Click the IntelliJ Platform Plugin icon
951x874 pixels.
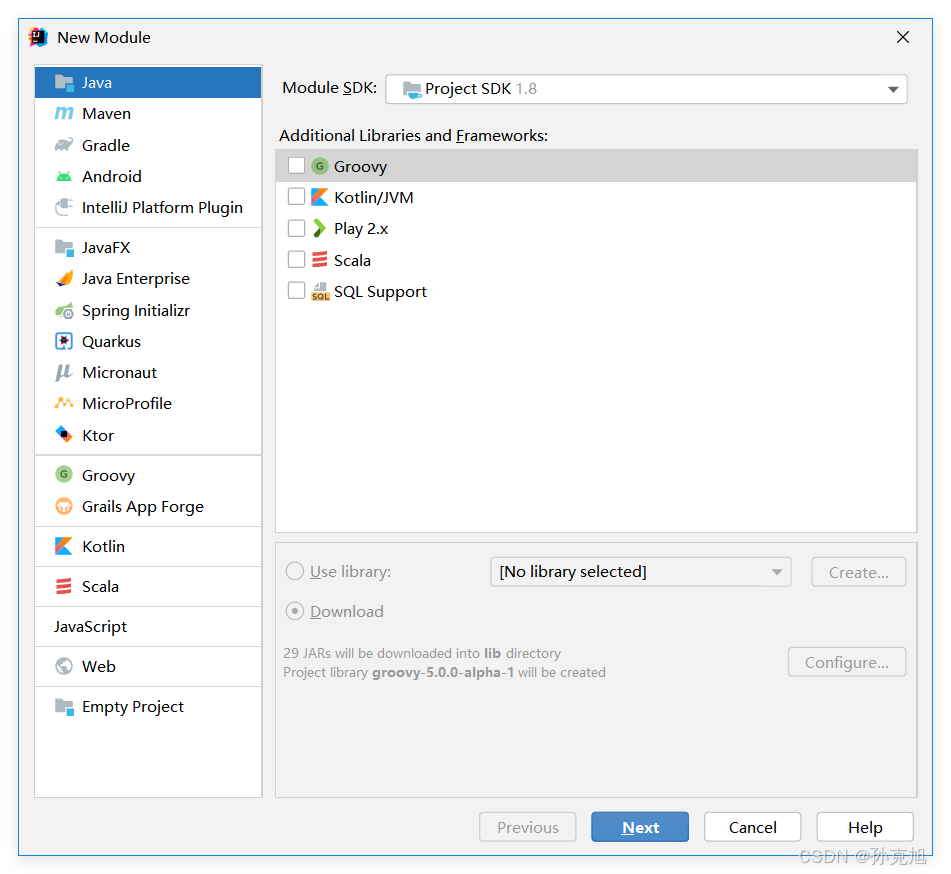click(x=64, y=207)
